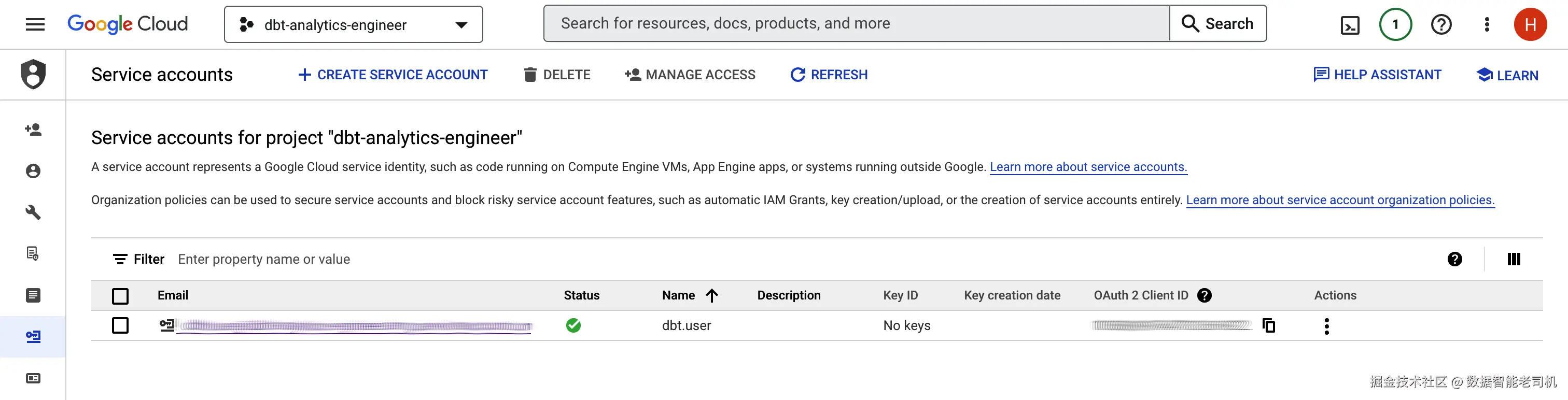
Task: Sort by the Status column header
Action: coord(581,295)
